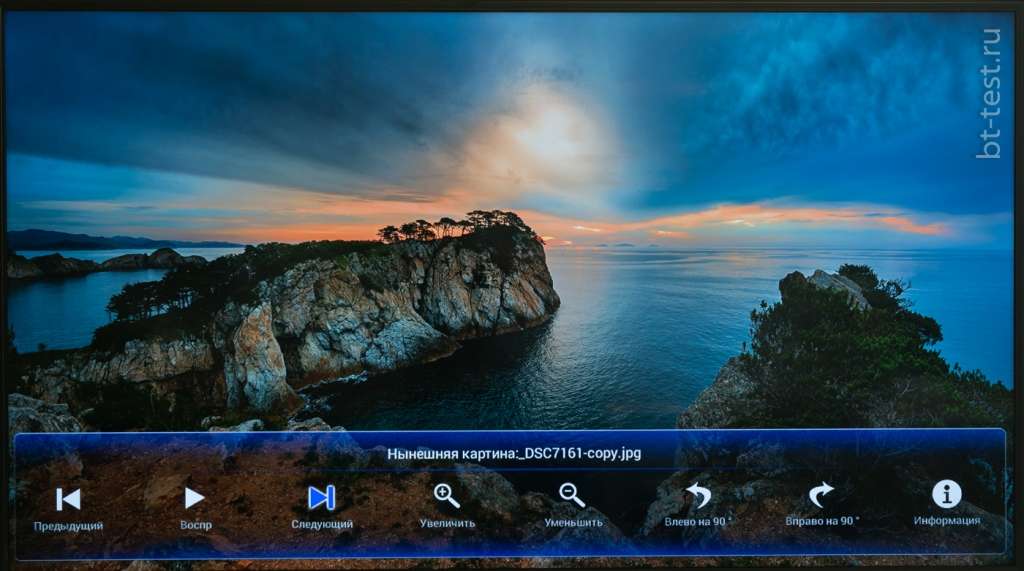Click the file name '_DSC7161-copy.jpg' title

tap(579, 454)
